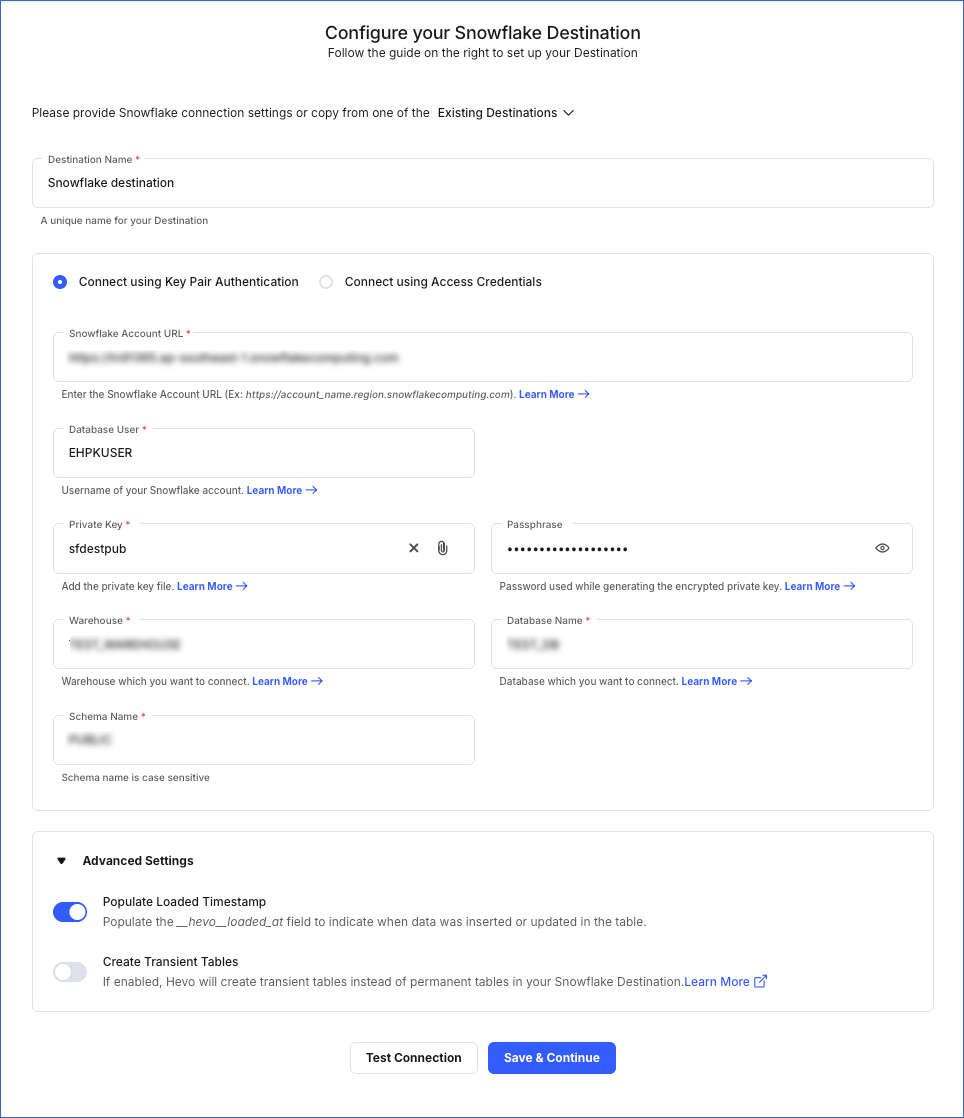Select Connect using Key Pair Authentication option

[x=59, y=282]
